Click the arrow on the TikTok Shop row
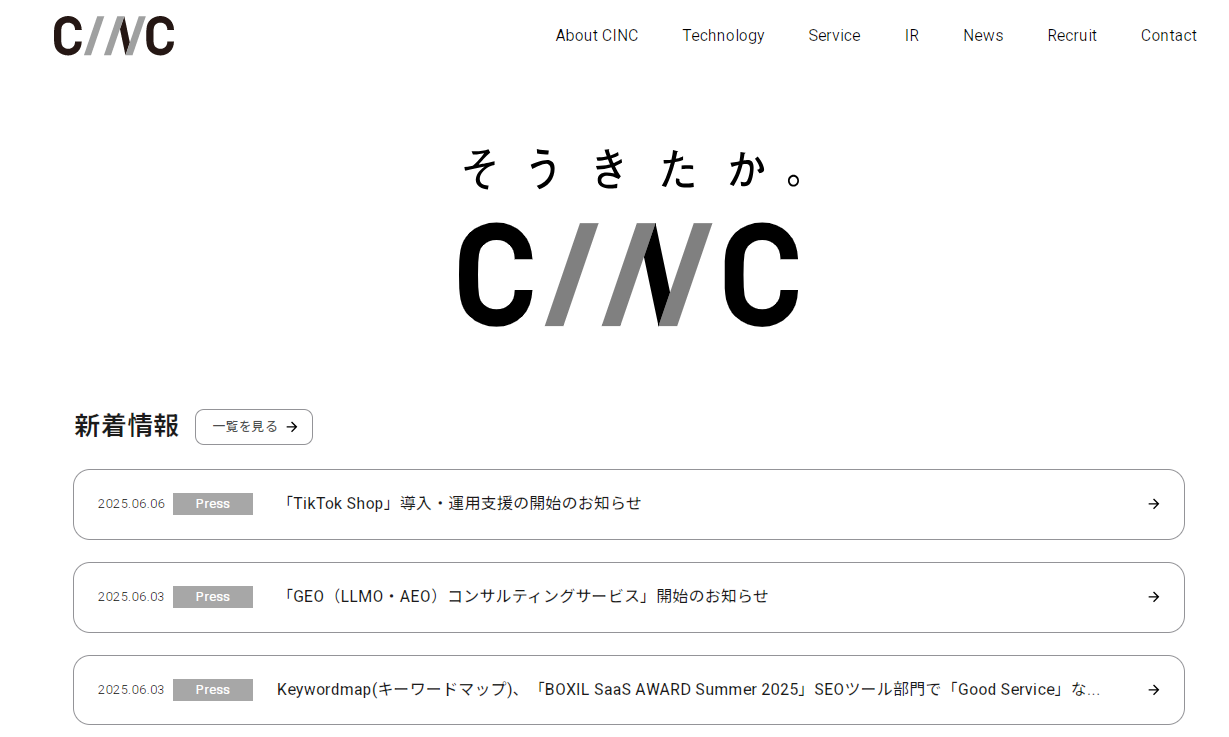 pos(1154,504)
